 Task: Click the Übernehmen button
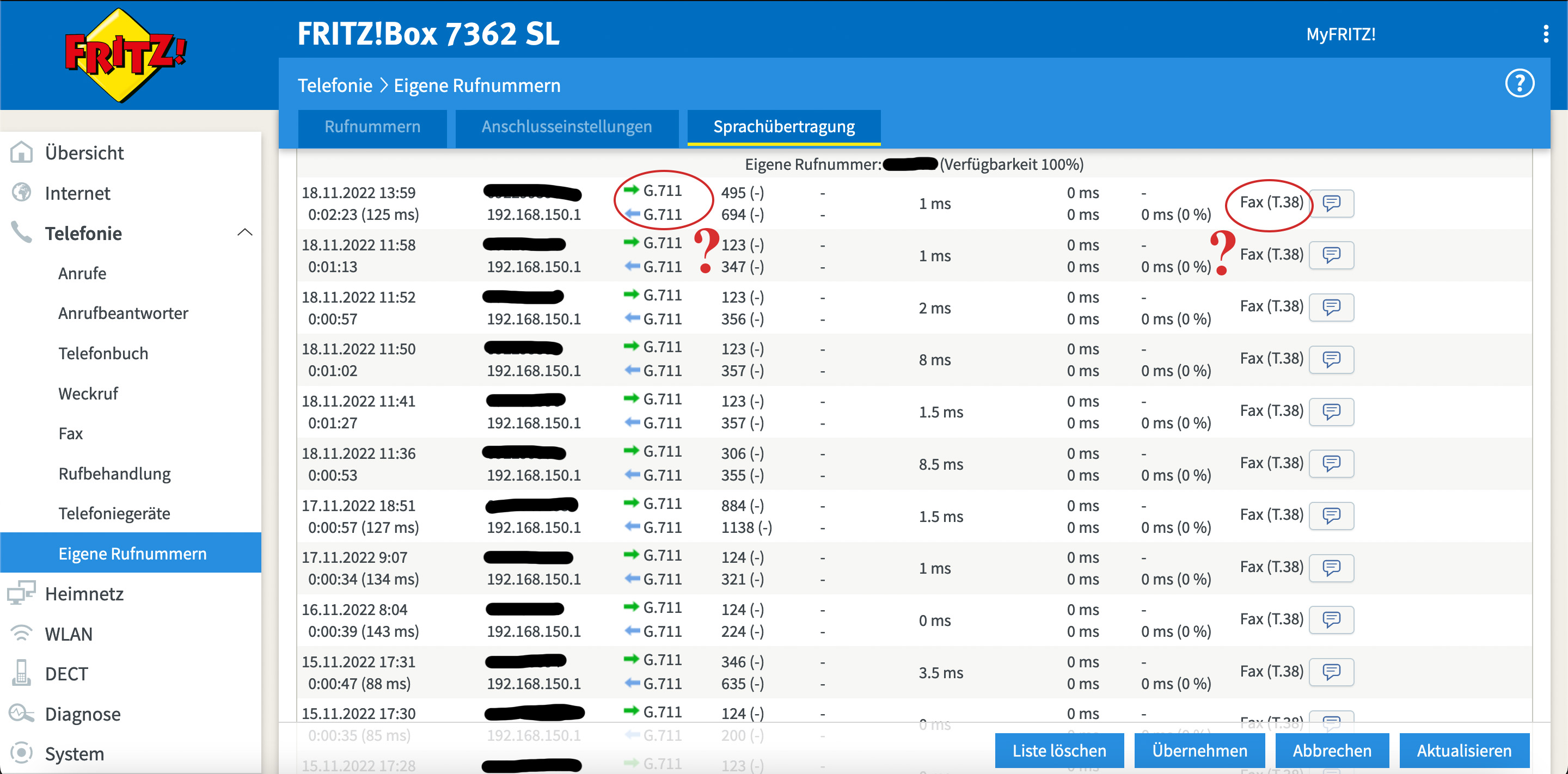coord(1199,750)
